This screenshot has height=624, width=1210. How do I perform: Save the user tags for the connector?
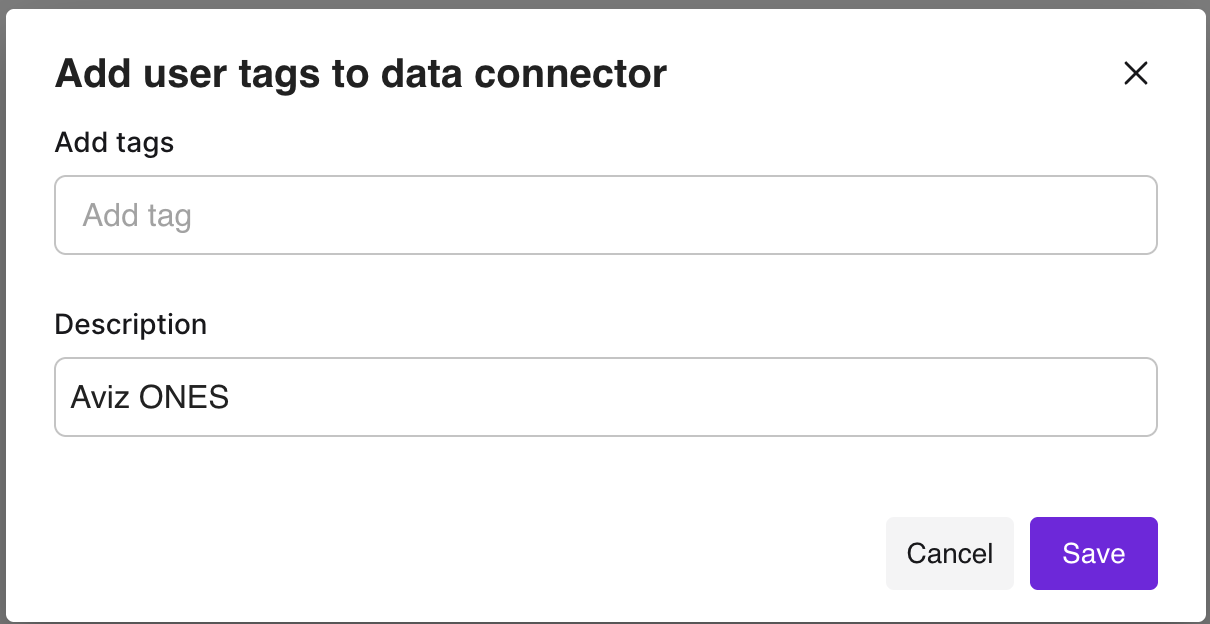(1093, 553)
